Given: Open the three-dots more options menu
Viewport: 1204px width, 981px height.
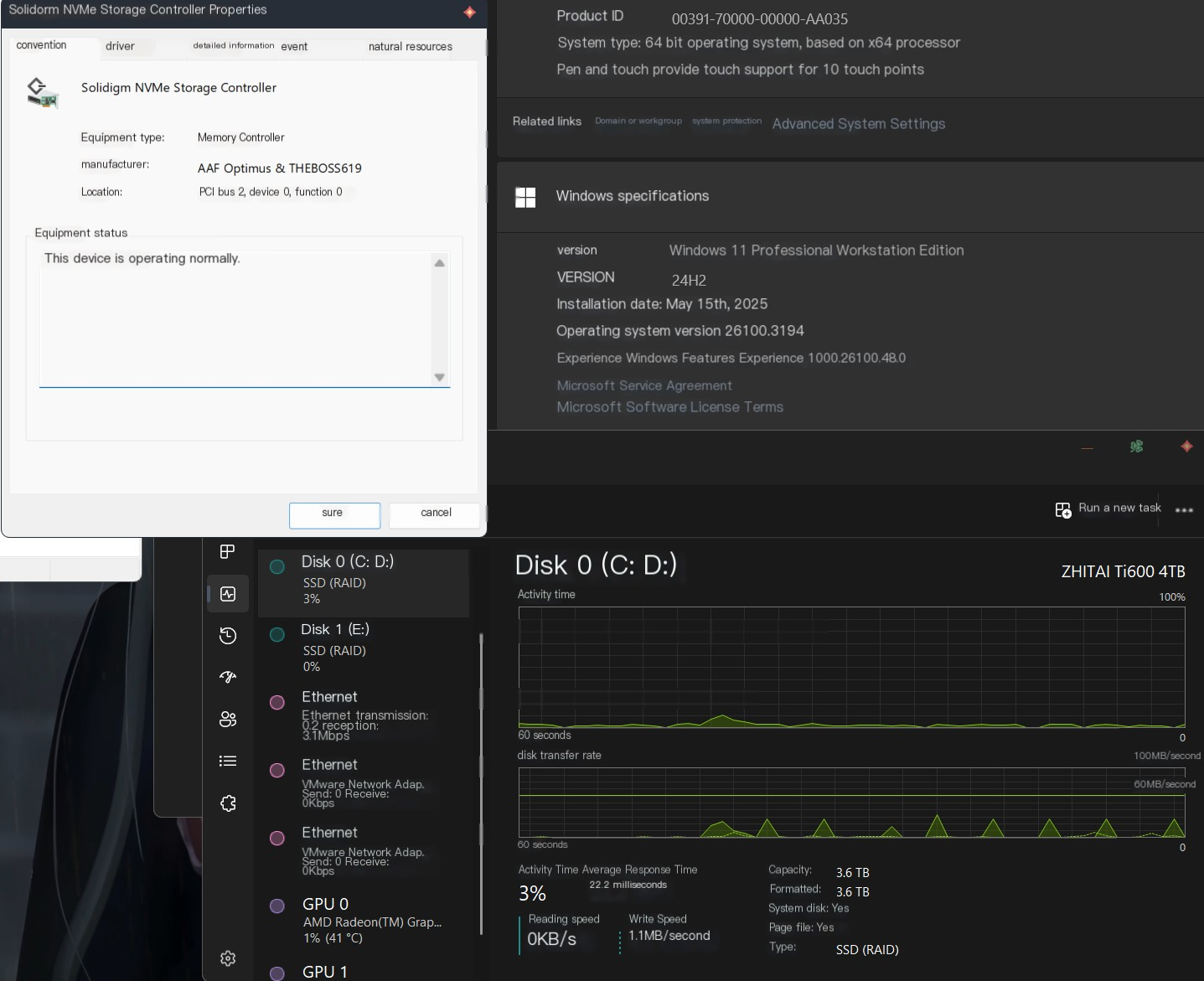Looking at the screenshot, I should tap(1184, 509).
